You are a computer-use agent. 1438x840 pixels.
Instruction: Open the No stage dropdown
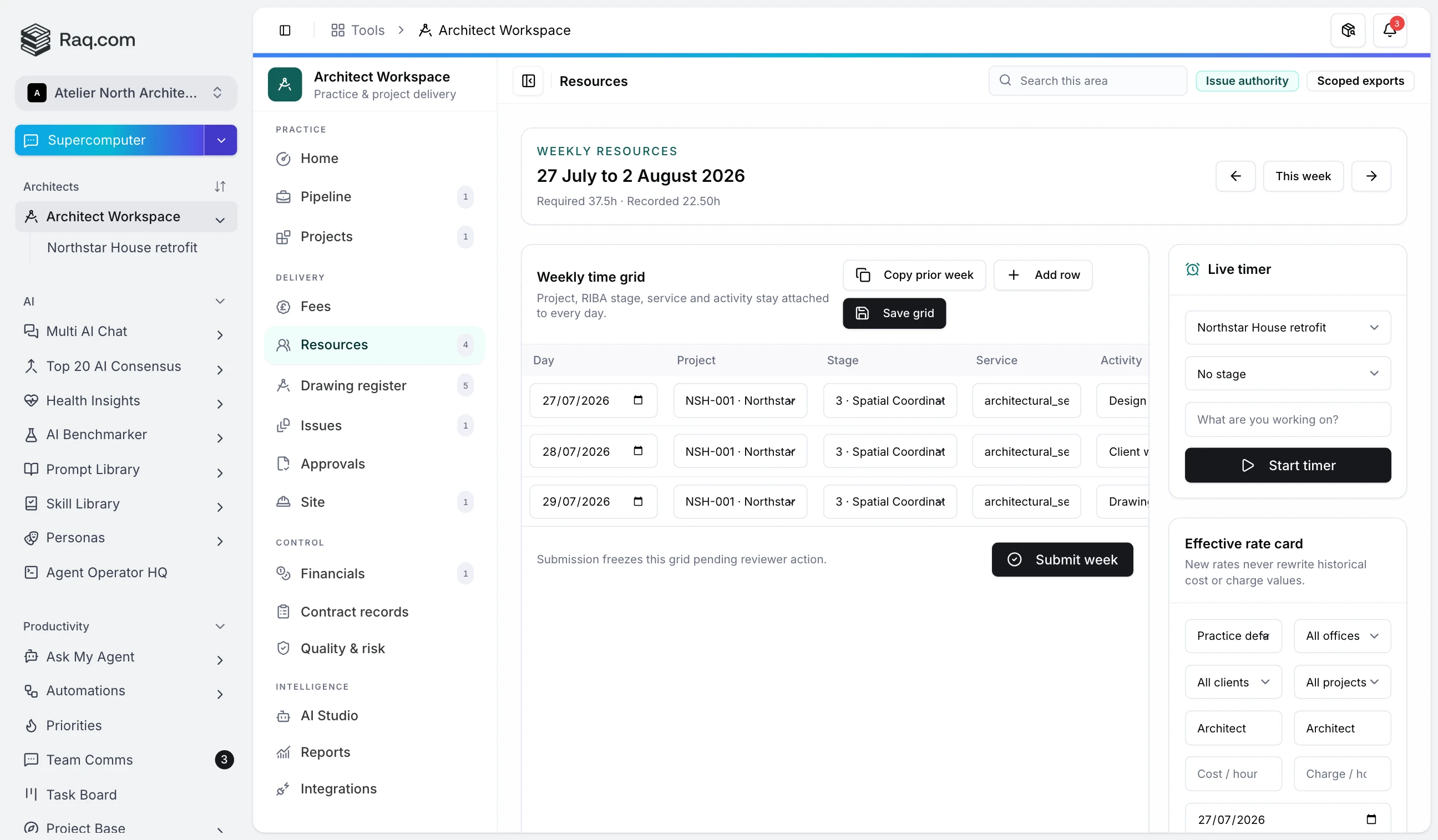coord(1287,374)
